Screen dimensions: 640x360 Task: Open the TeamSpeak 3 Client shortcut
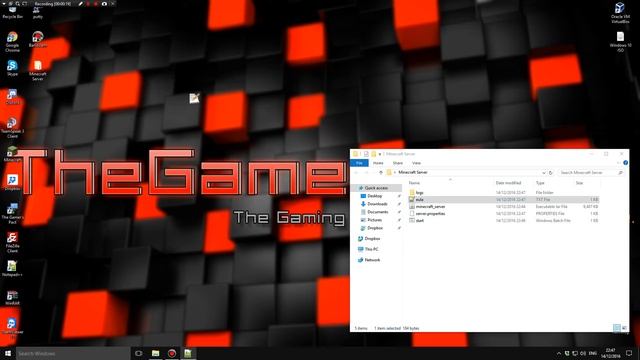coord(12,128)
